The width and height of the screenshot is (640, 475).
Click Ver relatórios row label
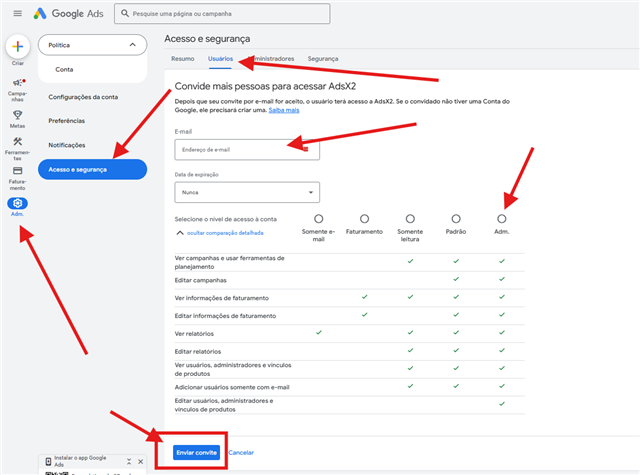point(194,334)
